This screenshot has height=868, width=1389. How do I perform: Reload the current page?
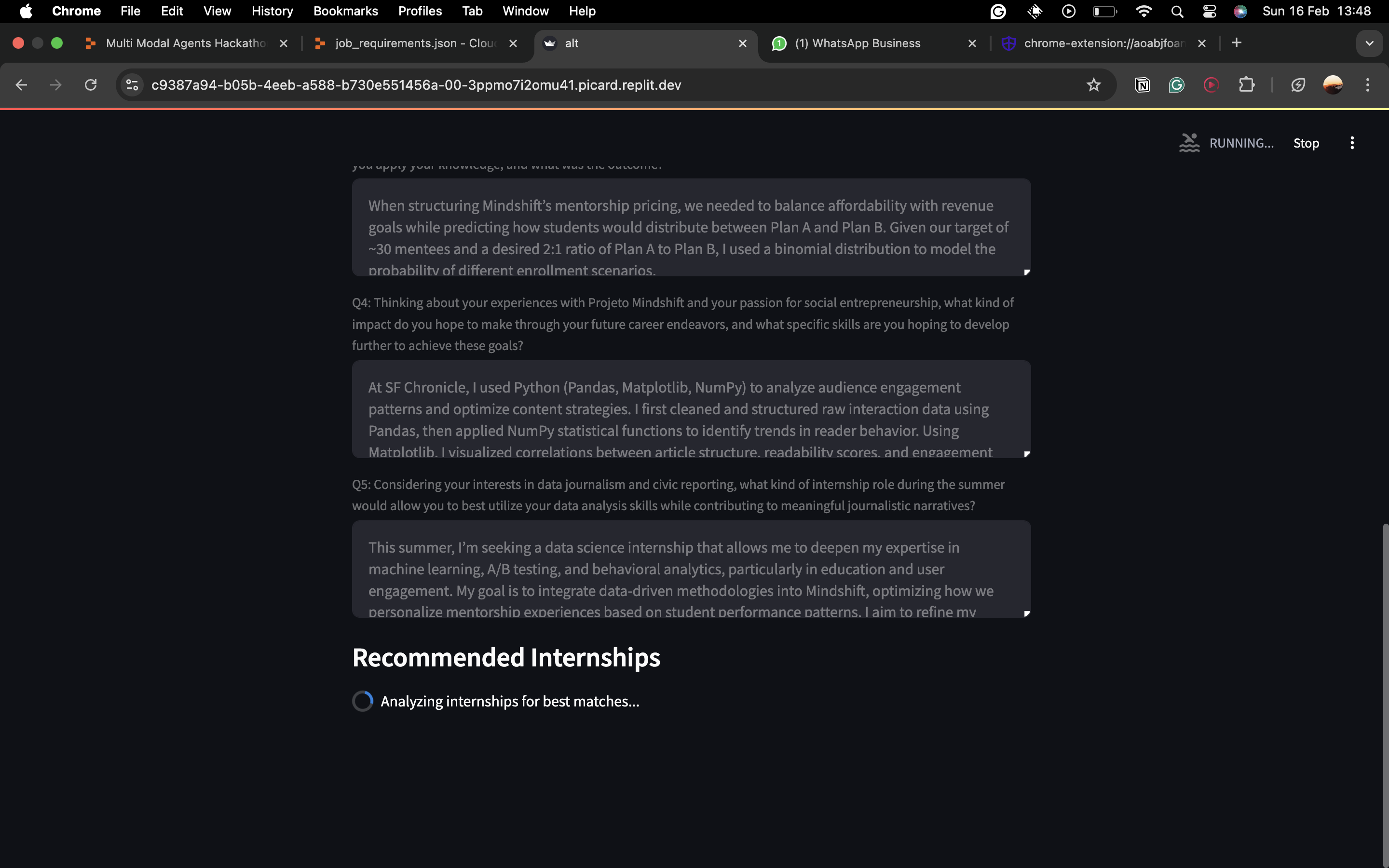click(91, 85)
